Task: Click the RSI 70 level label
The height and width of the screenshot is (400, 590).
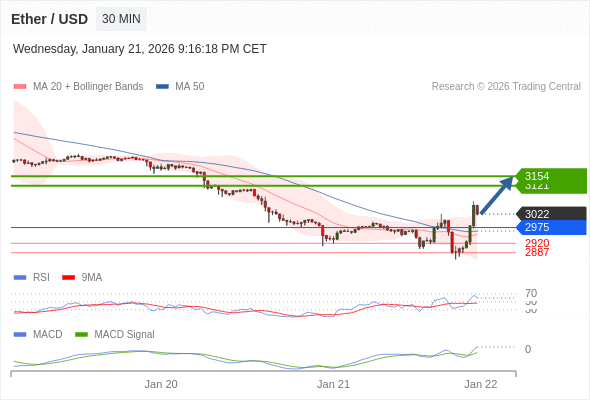Action: click(x=531, y=293)
